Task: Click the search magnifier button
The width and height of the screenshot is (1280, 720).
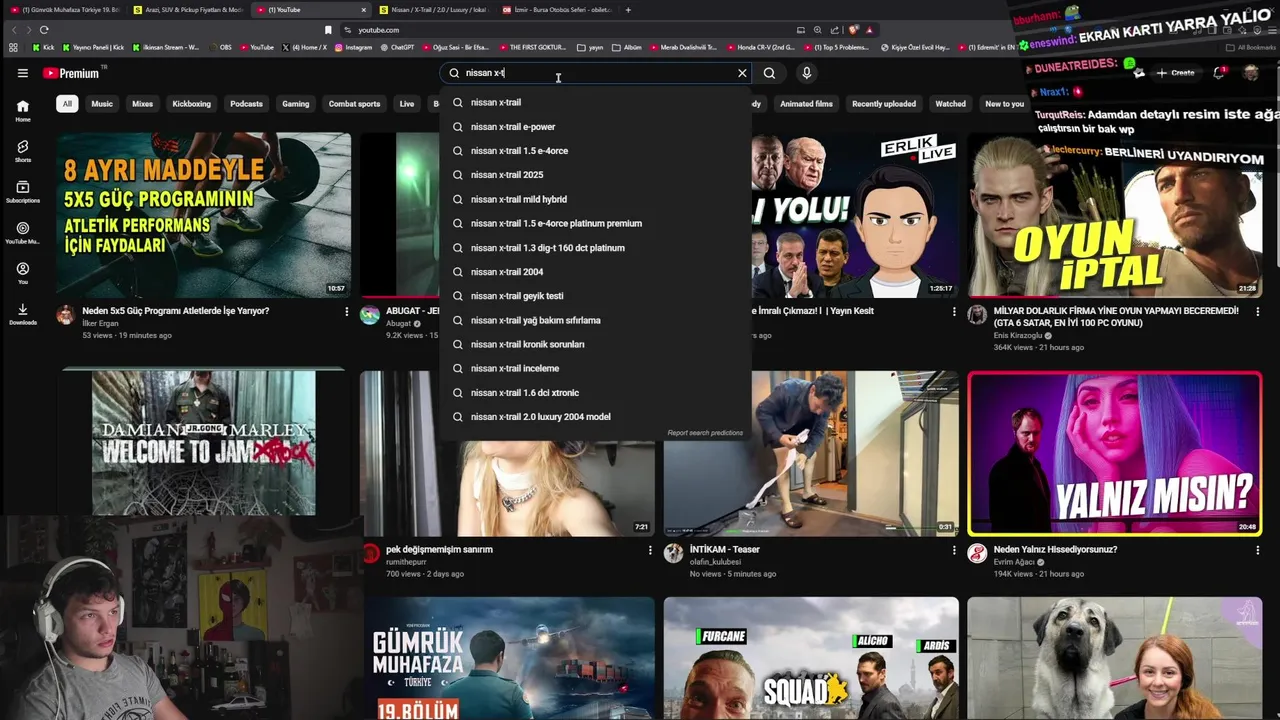Action: [769, 73]
